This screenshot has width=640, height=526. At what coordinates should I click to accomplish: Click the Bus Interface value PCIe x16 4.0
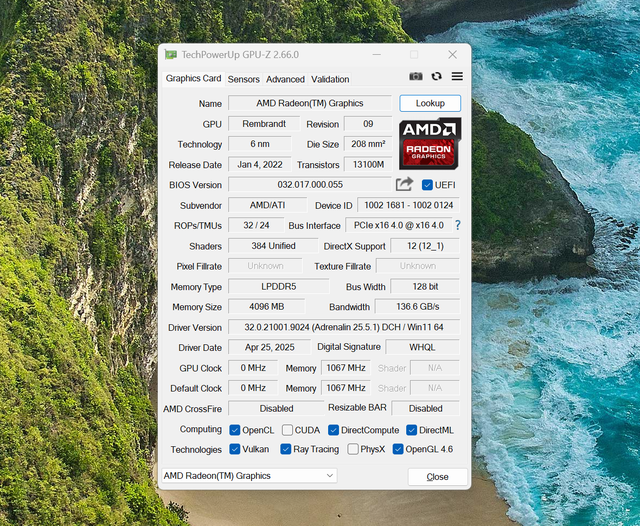pyautogui.click(x=399, y=225)
